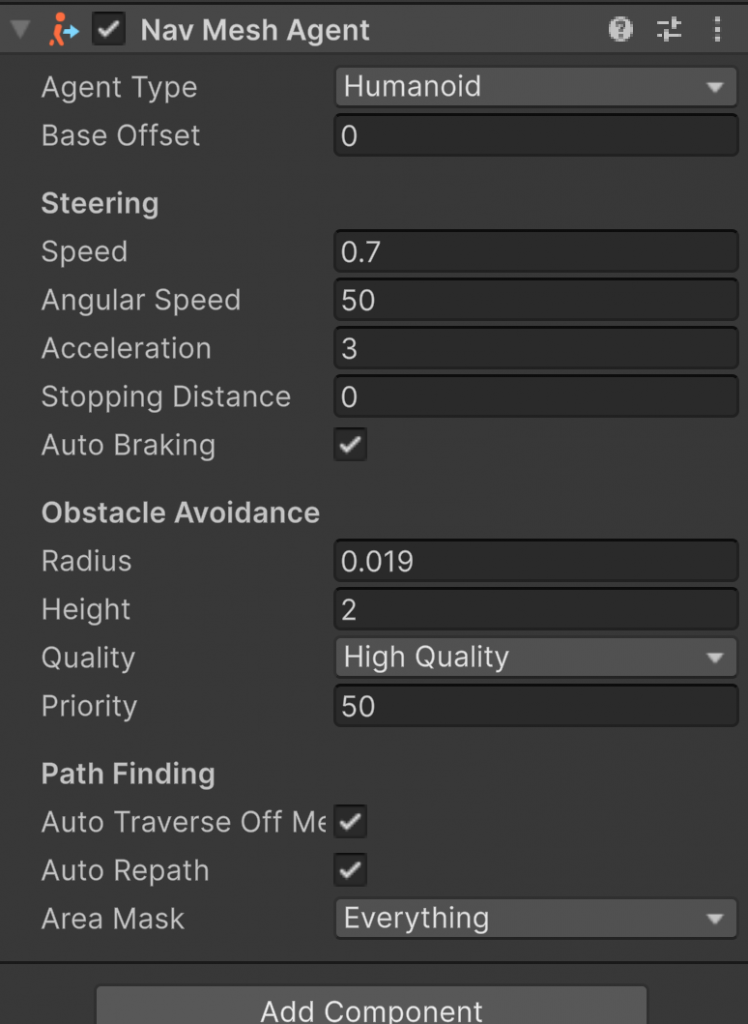The width and height of the screenshot is (748, 1024).
Task: Disable the Nav Mesh Agent component checkbox
Action: [x=108, y=30]
